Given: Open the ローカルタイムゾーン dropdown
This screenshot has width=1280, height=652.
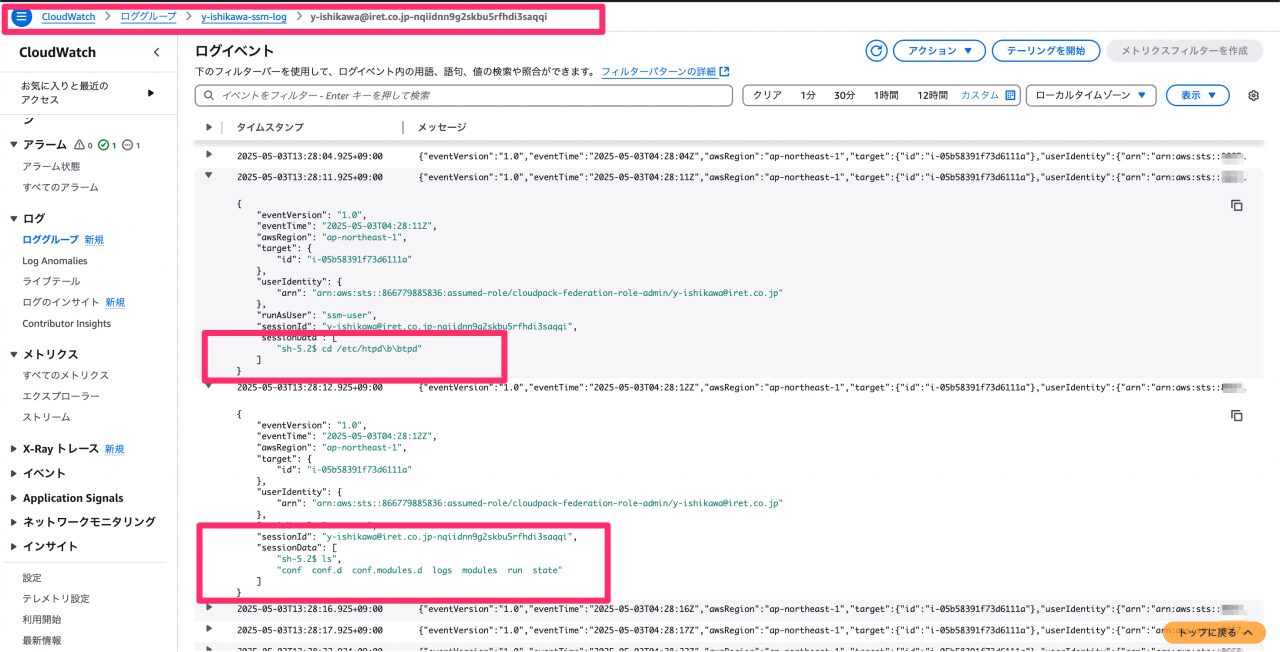Looking at the screenshot, I should 1091,95.
